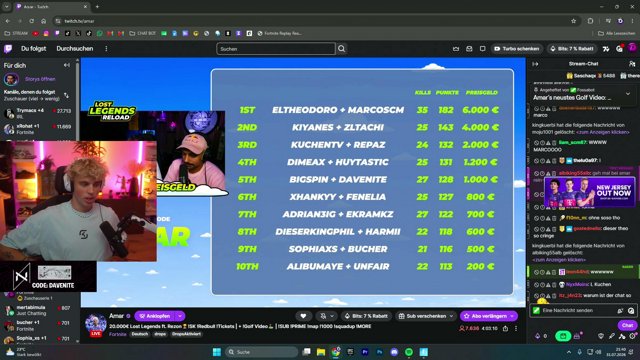Click the Chat send button
This screenshot has width=640, height=360.
(627, 325)
